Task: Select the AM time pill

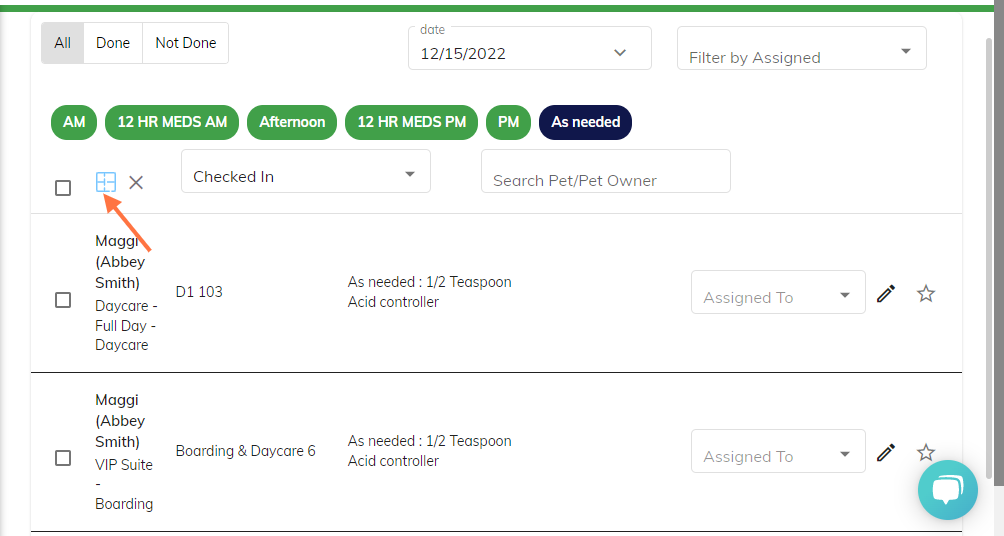Action: click(x=74, y=122)
